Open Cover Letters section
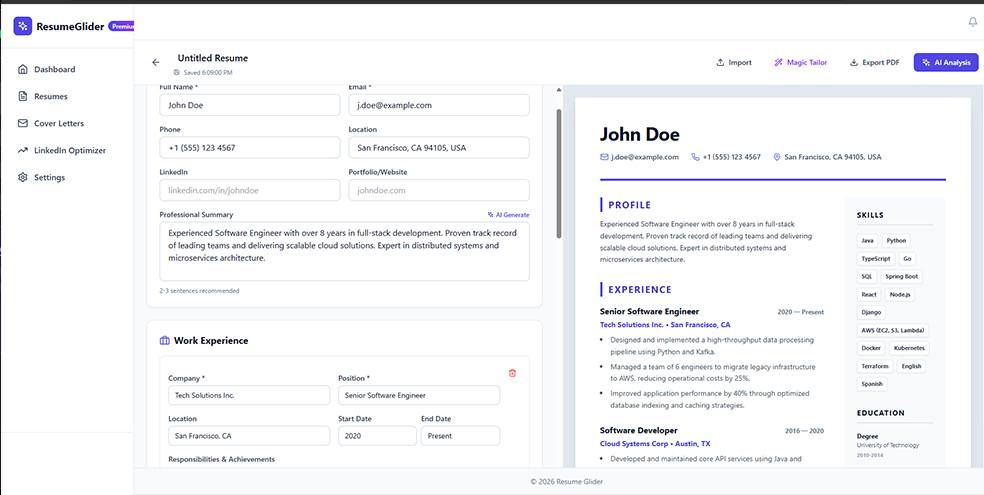 [58, 124]
